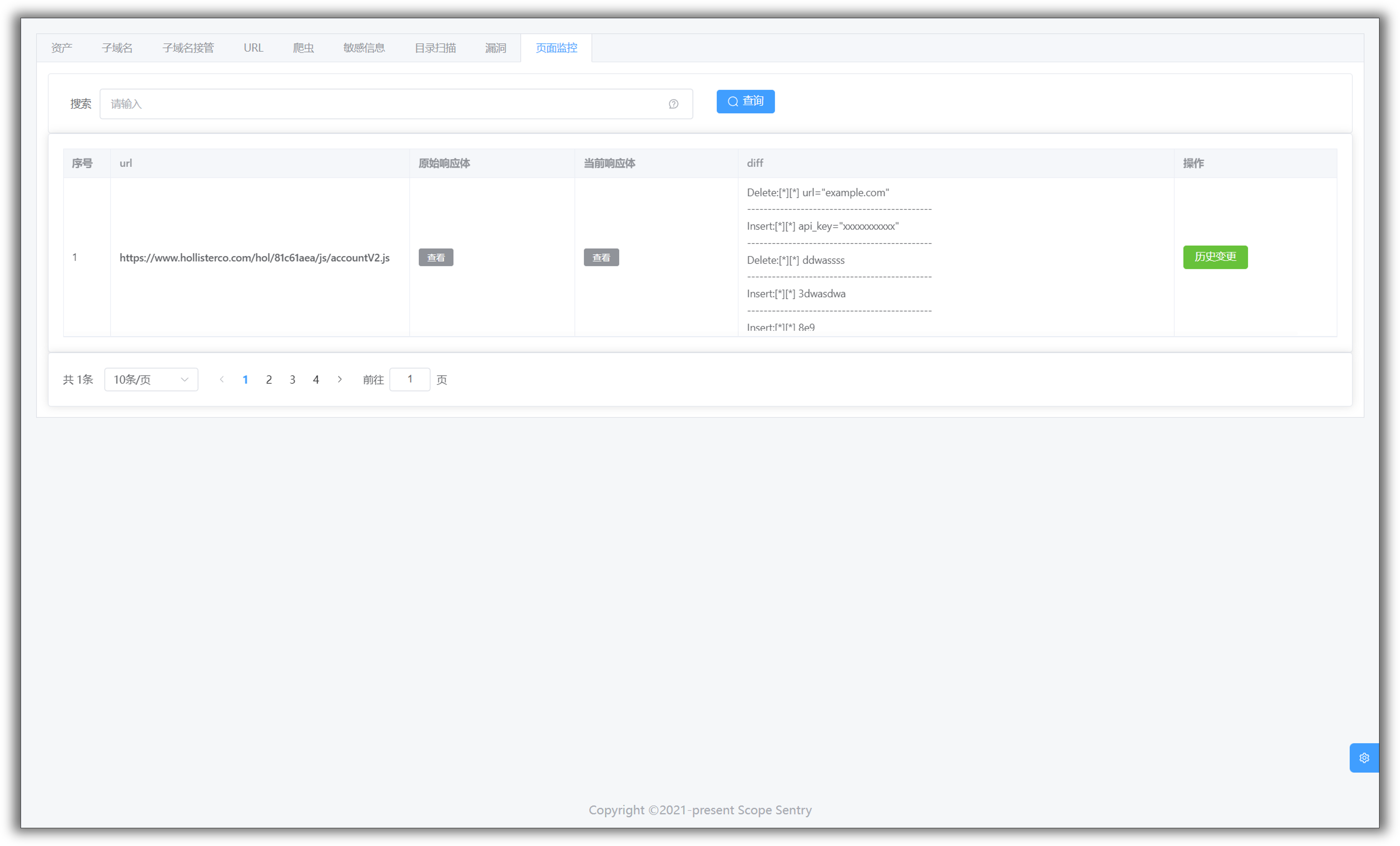Expand the 10条/页 page size dropdown

[151, 379]
